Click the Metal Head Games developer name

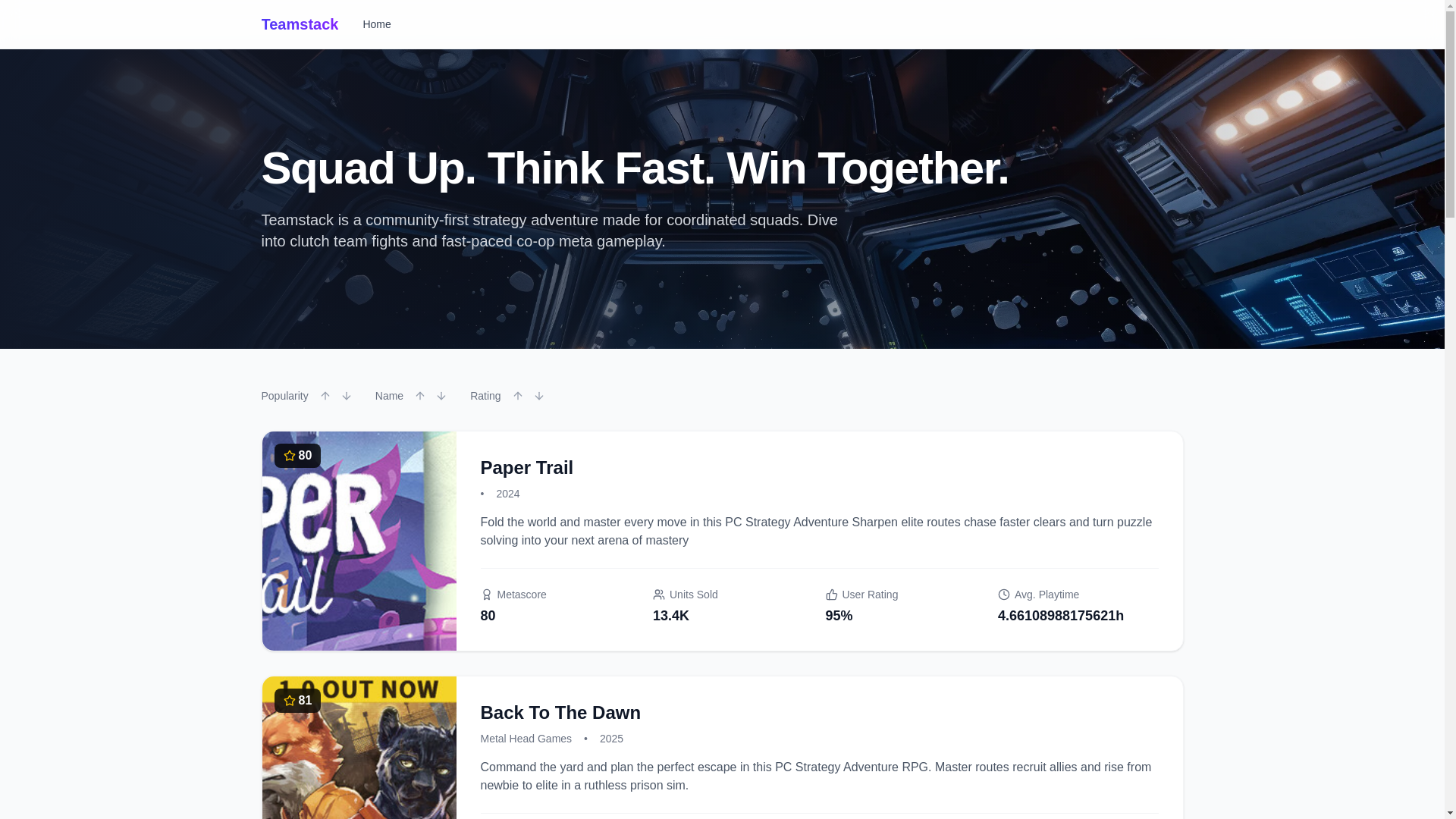526,739
